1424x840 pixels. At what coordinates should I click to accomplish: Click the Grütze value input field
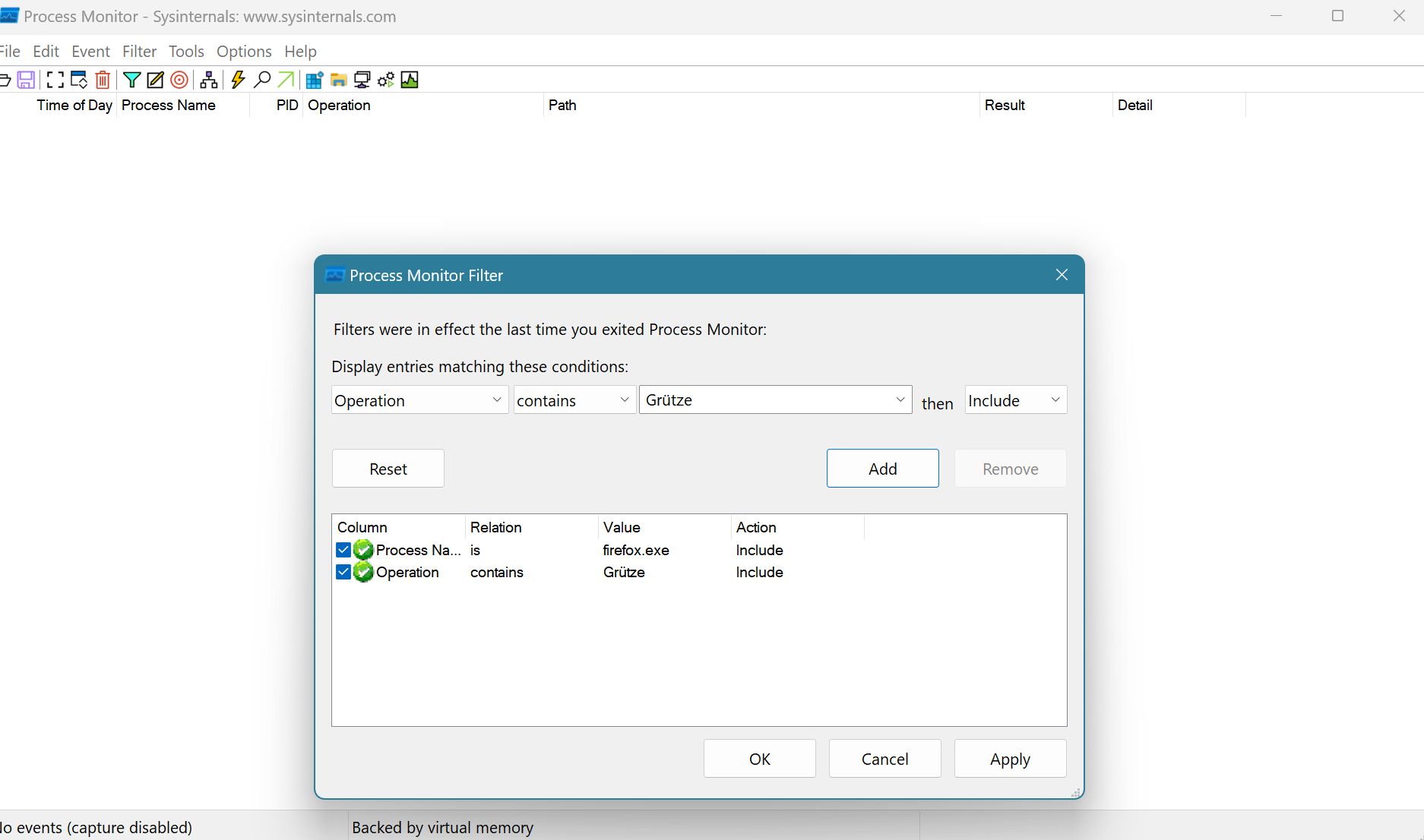[x=764, y=400]
